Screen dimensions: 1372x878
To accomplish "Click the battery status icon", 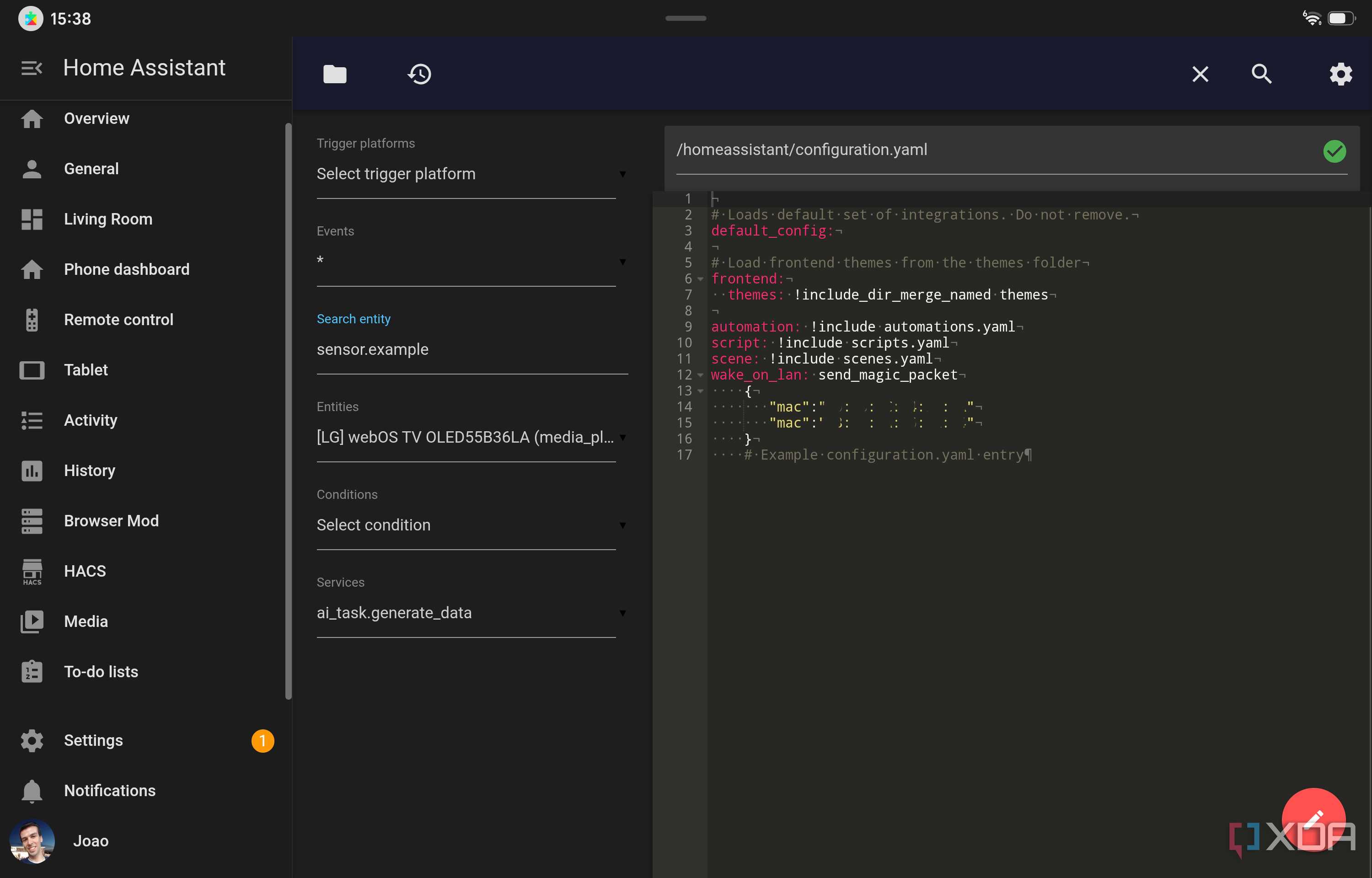I will point(1340,18).
